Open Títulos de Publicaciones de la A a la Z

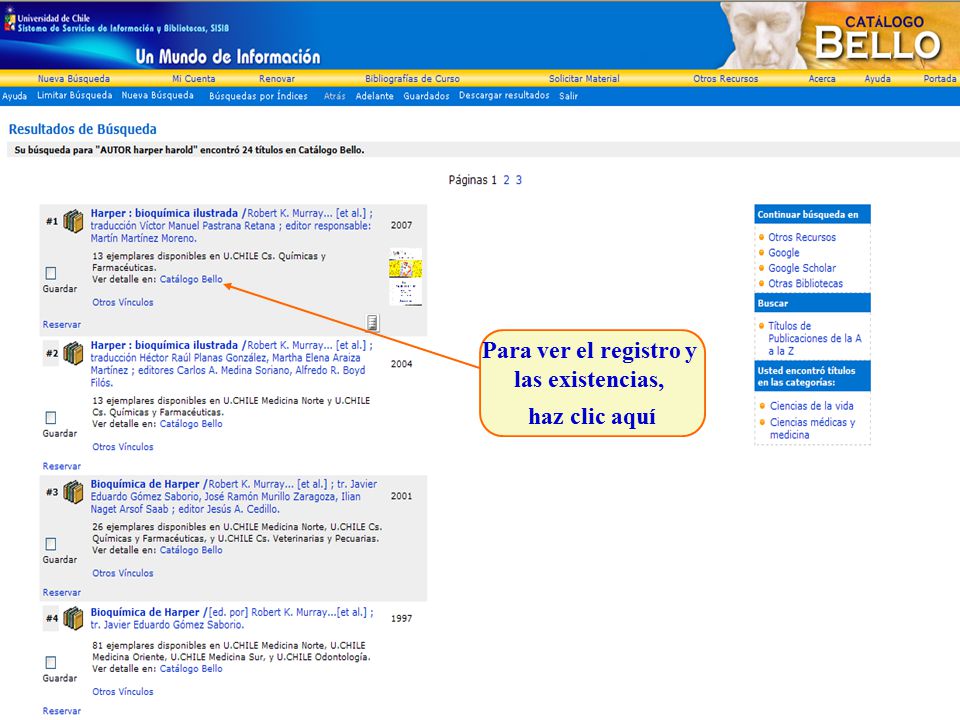coord(814,338)
